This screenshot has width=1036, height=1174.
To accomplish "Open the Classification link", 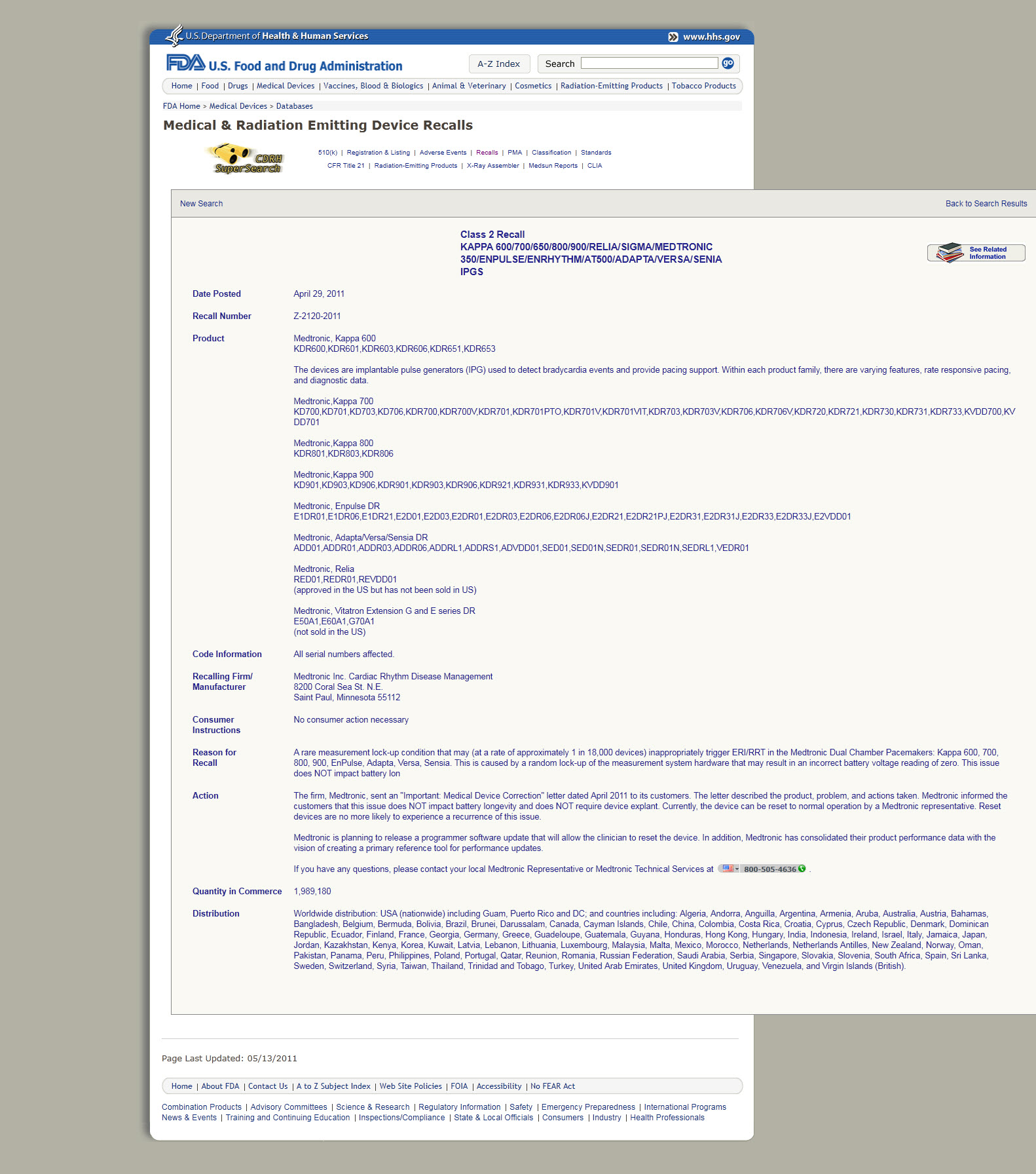I will tap(551, 153).
